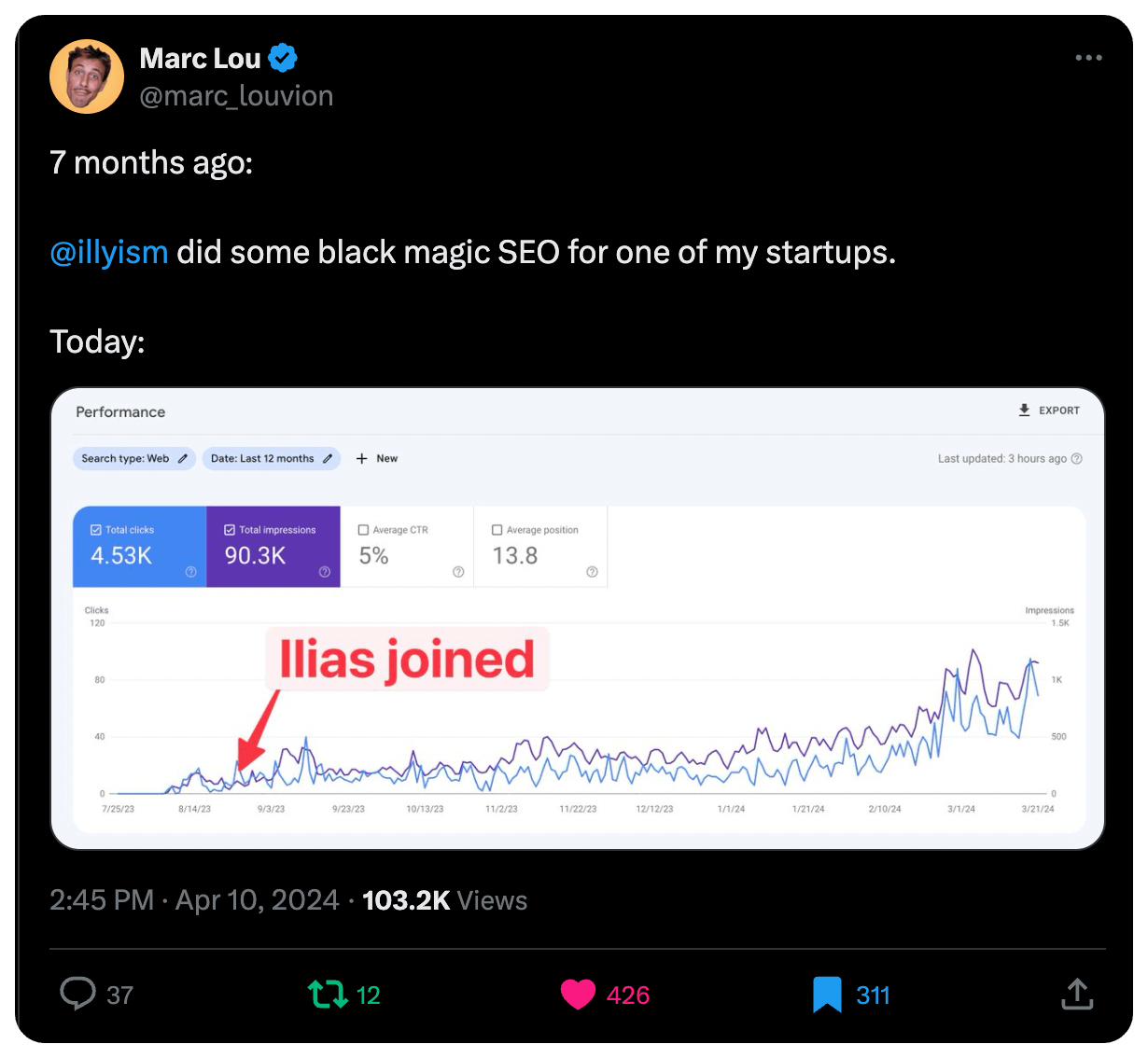Click the pencil icon on Search type chip
Viewport: 1148px width, 1058px height.
click(x=180, y=458)
